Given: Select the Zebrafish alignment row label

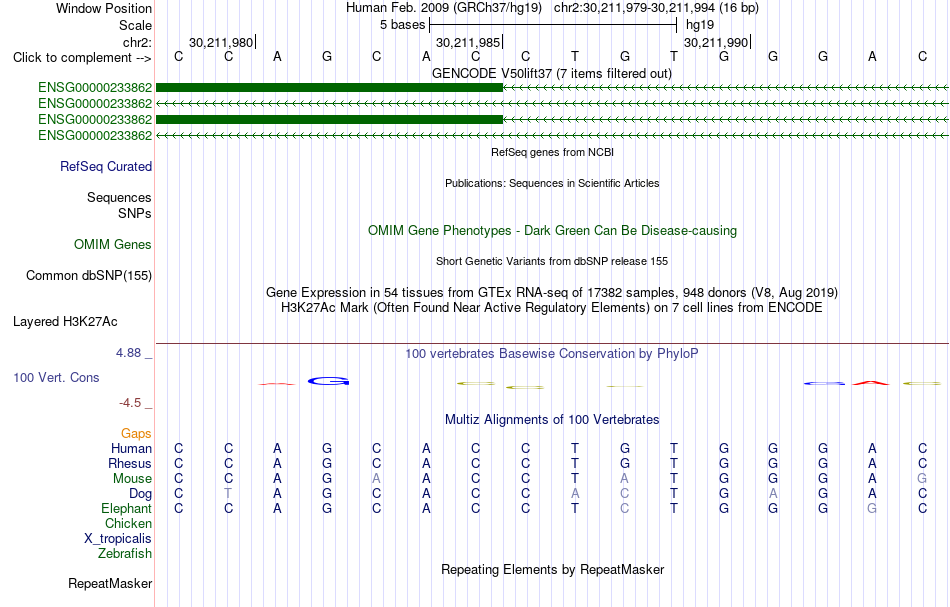Looking at the screenshot, I should pyautogui.click(x=125, y=554).
